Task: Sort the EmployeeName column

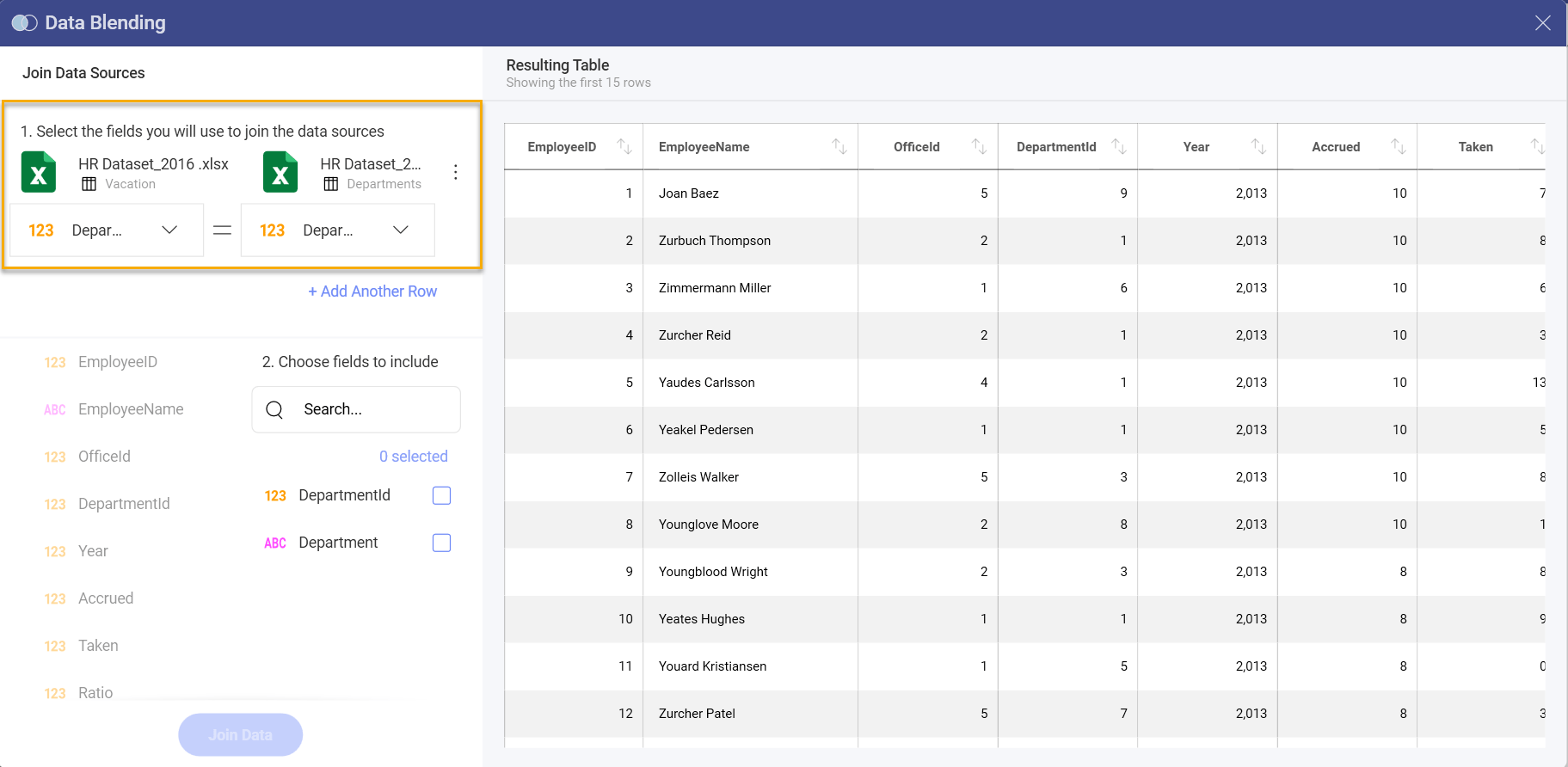Action: click(x=839, y=147)
